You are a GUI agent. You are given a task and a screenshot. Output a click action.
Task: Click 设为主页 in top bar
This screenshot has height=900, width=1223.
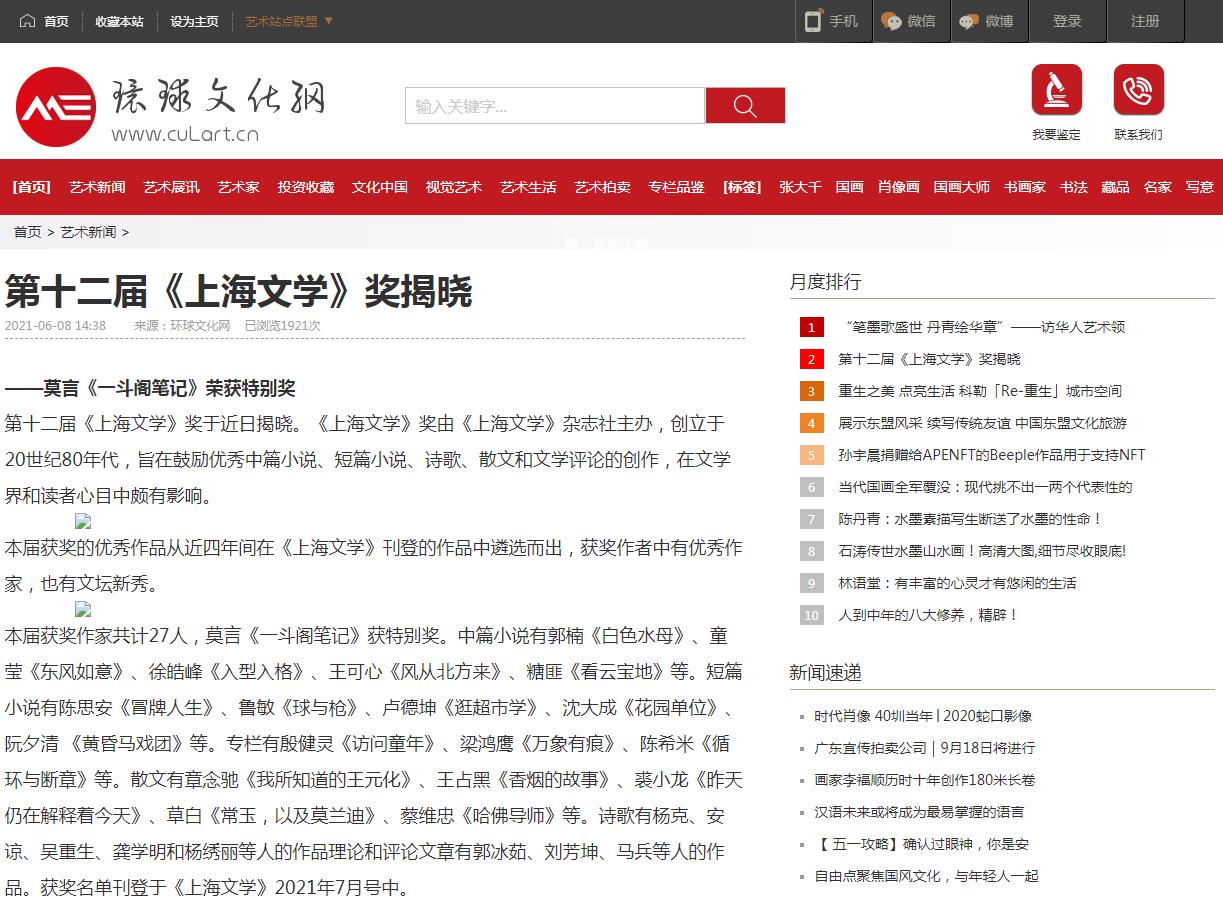pyautogui.click(x=194, y=21)
